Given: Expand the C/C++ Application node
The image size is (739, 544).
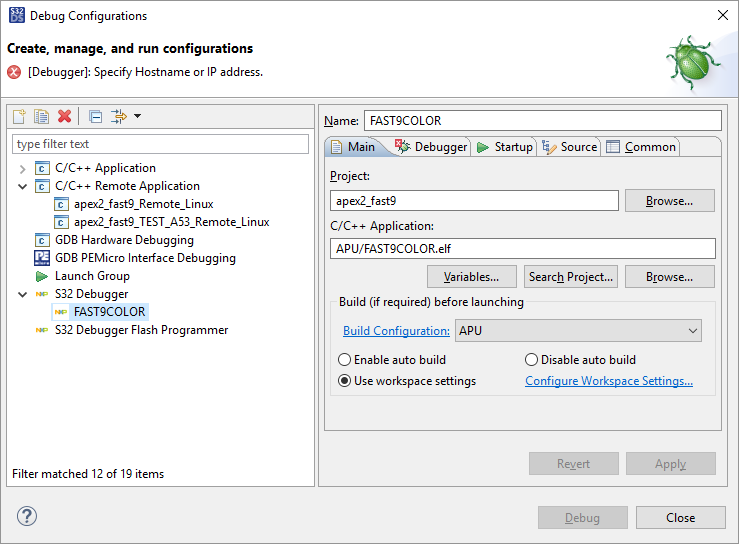Looking at the screenshot, I should point(22,168).
